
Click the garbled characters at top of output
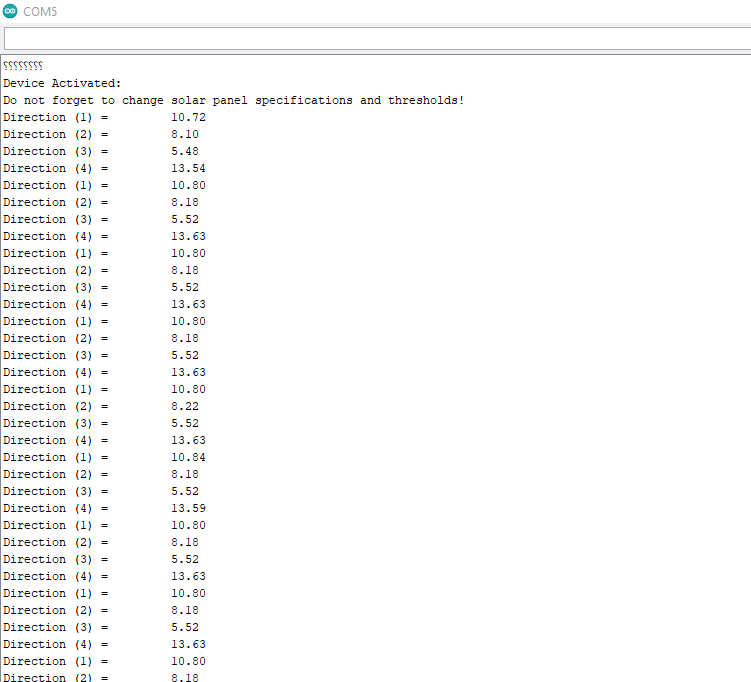pyautogui.click(x=23, y=67)
